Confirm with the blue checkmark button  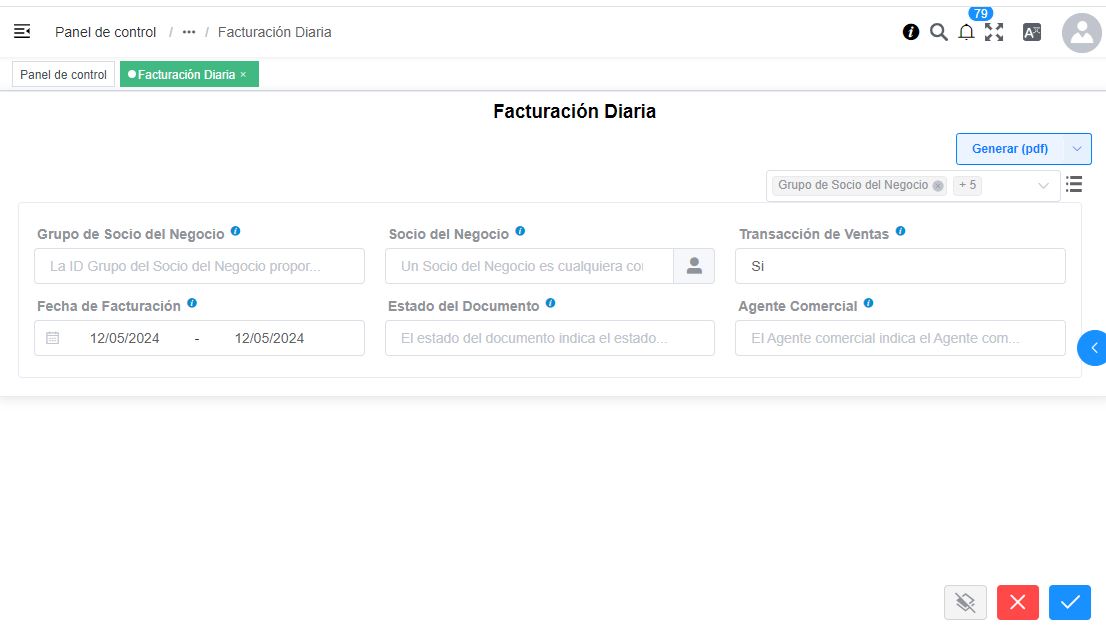click(x=1070, y=602)
